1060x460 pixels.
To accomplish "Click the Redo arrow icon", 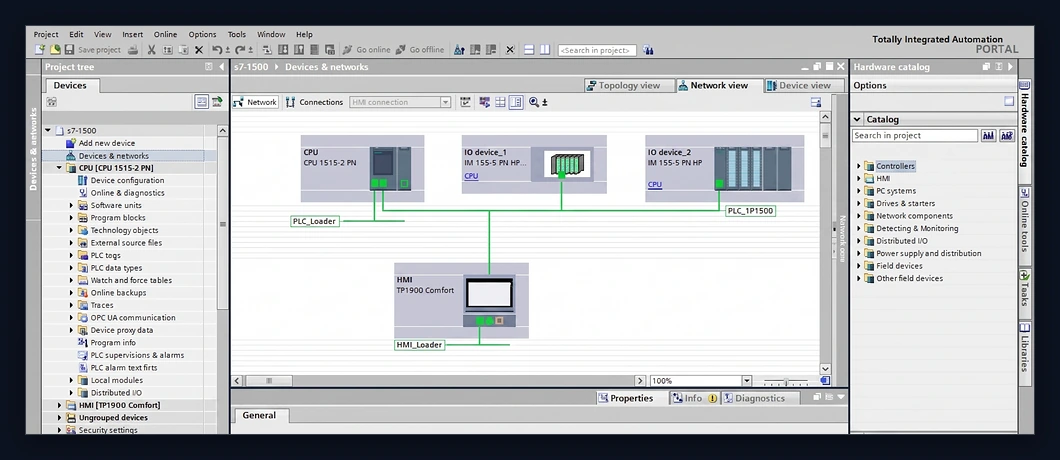I will [241, 49].
